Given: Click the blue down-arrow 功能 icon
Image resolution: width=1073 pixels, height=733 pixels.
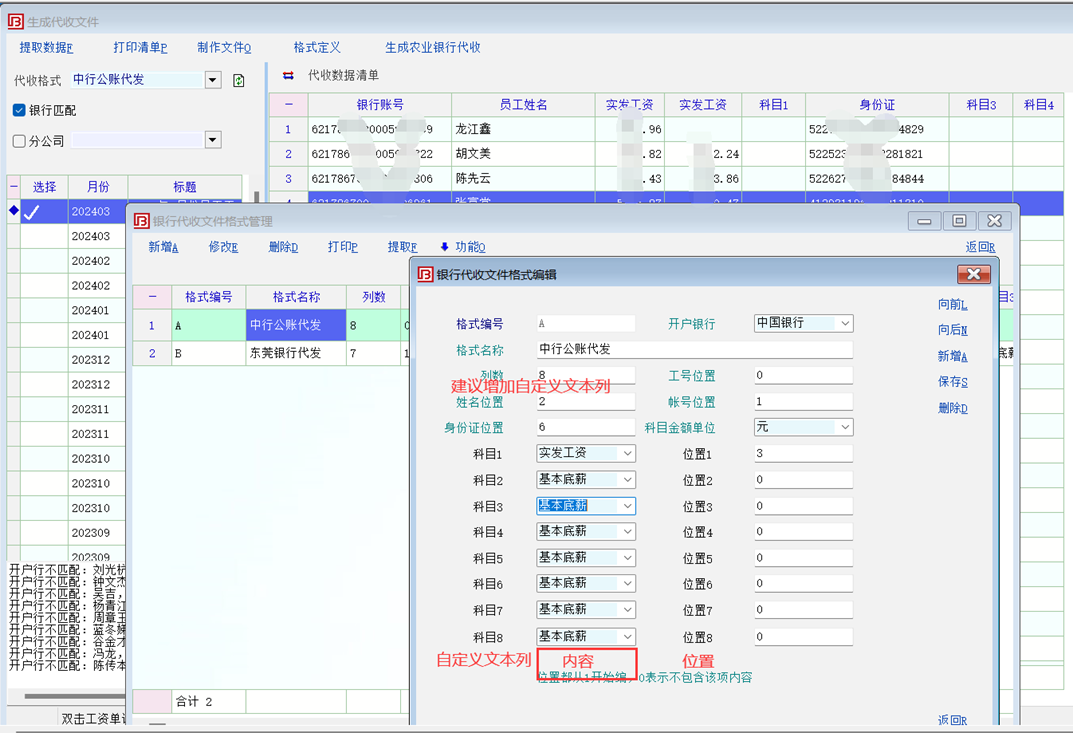Looking at the screenshot, I should pyautogui.click(x=444, y=247).
